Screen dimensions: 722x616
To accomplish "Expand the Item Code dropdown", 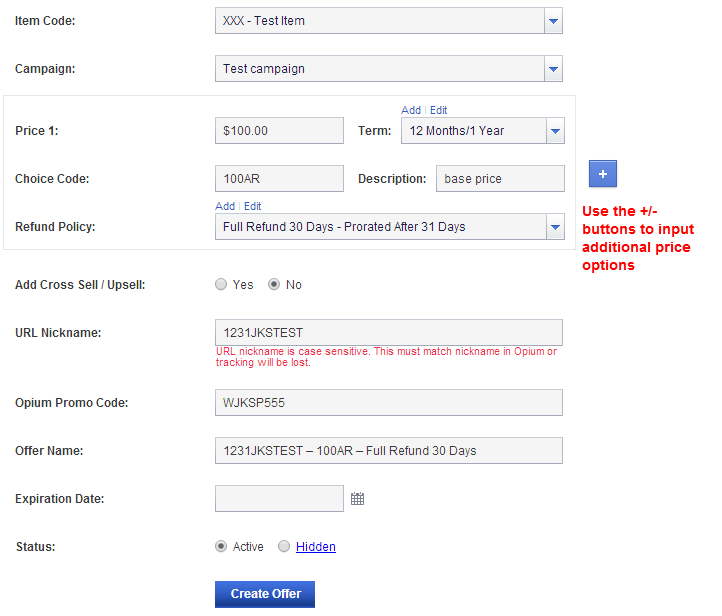I will coord(553,21).
